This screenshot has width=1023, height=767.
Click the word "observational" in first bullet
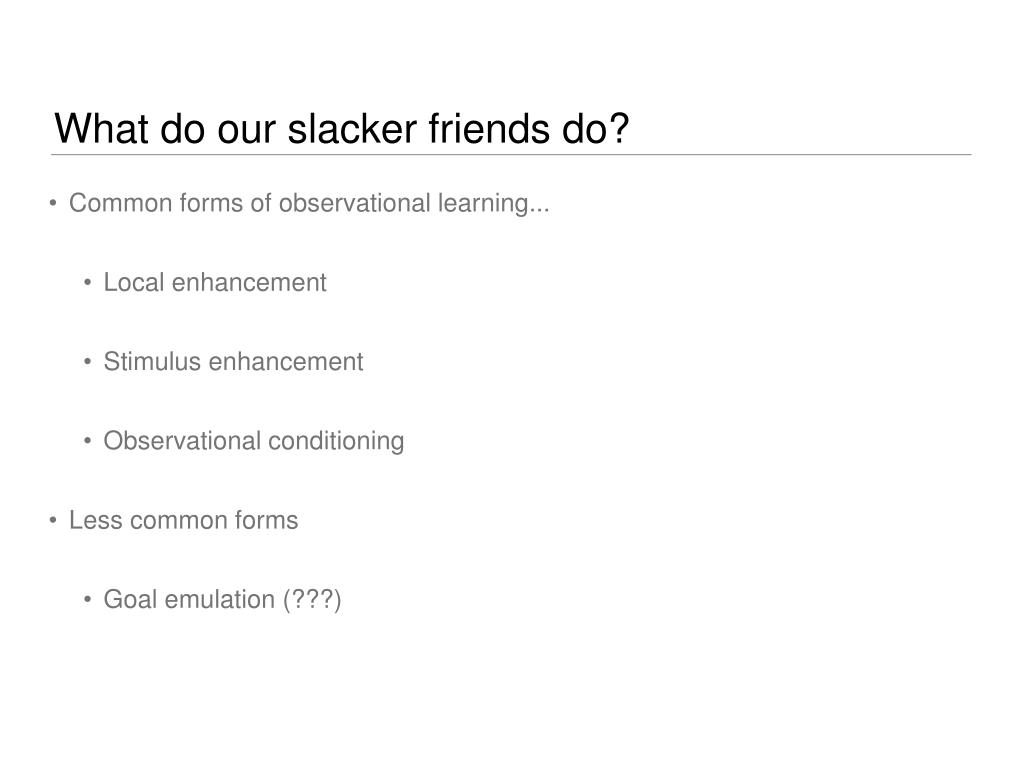(x=355, y=203)
